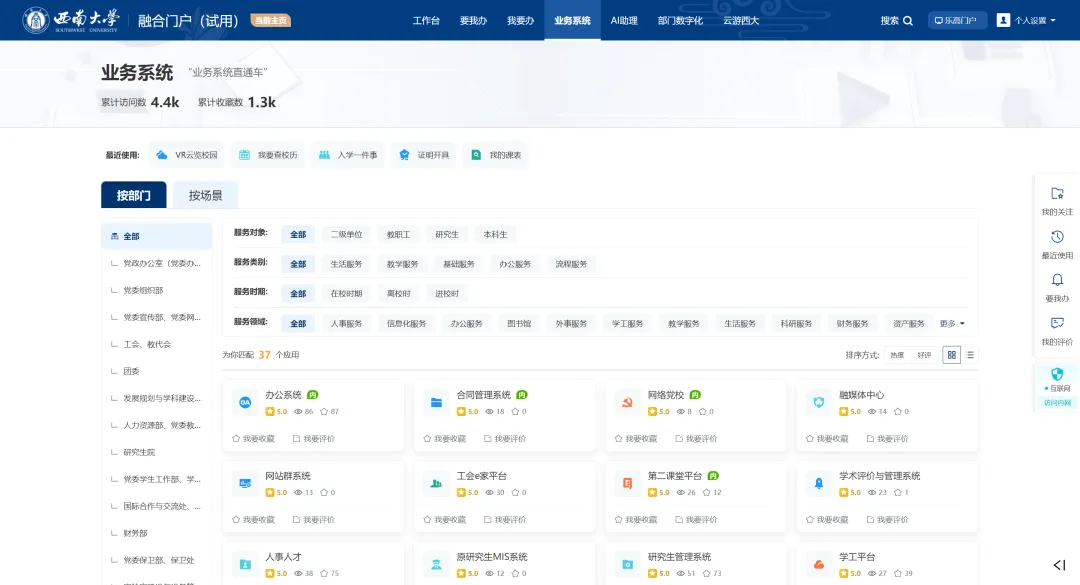Filter service target by 研究生
This screenshot has width=1080, height=585.
[x=447, y=234]
